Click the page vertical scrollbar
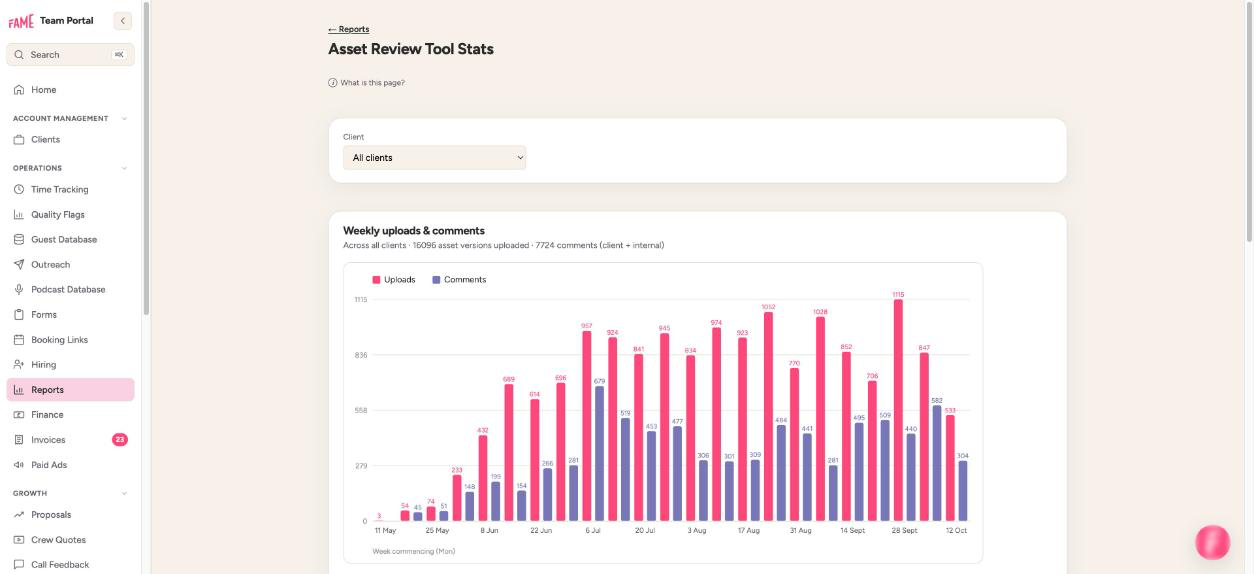The image size is (1254, 574). (1249, 120)
